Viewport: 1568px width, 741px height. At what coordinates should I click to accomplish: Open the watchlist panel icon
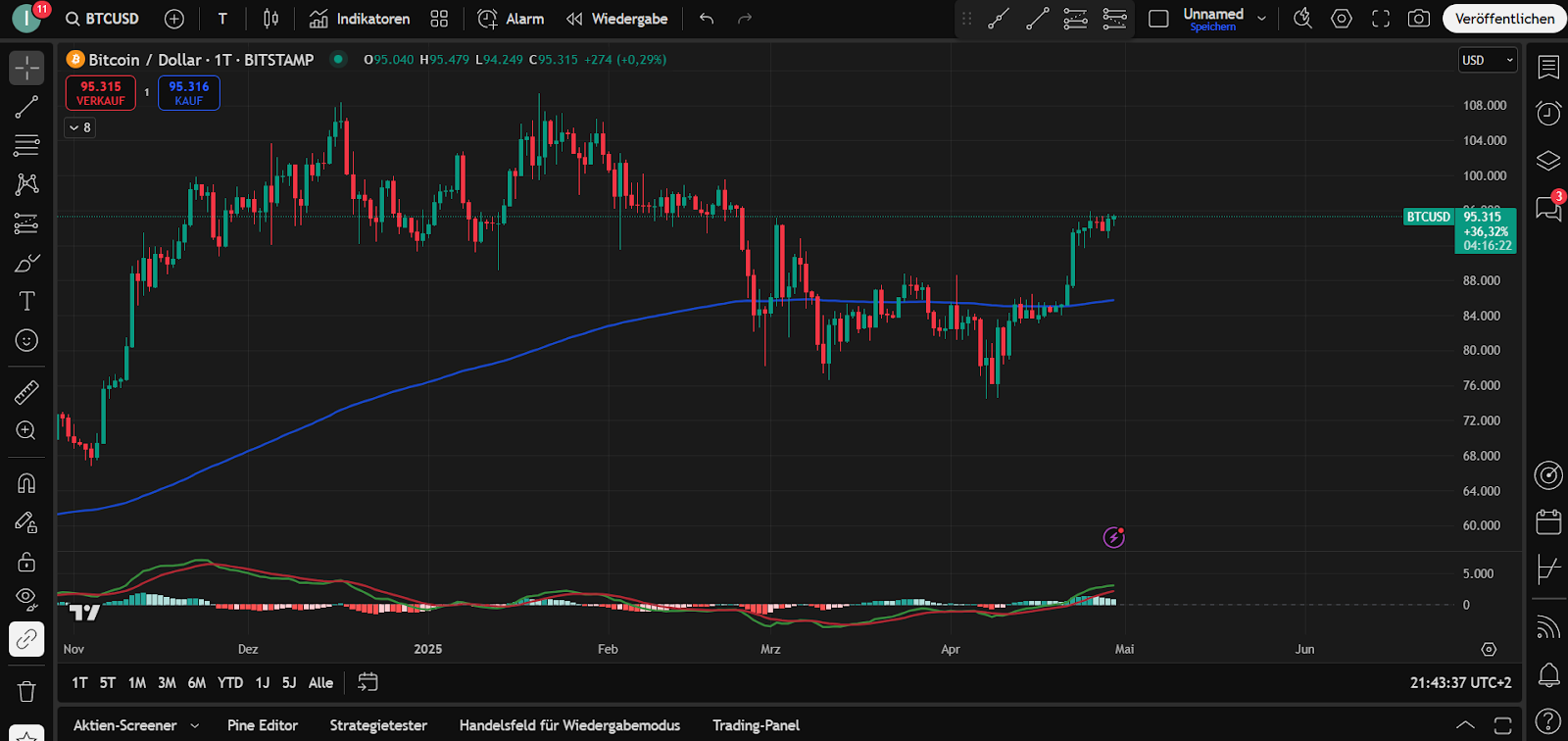tap(1548, 68)
